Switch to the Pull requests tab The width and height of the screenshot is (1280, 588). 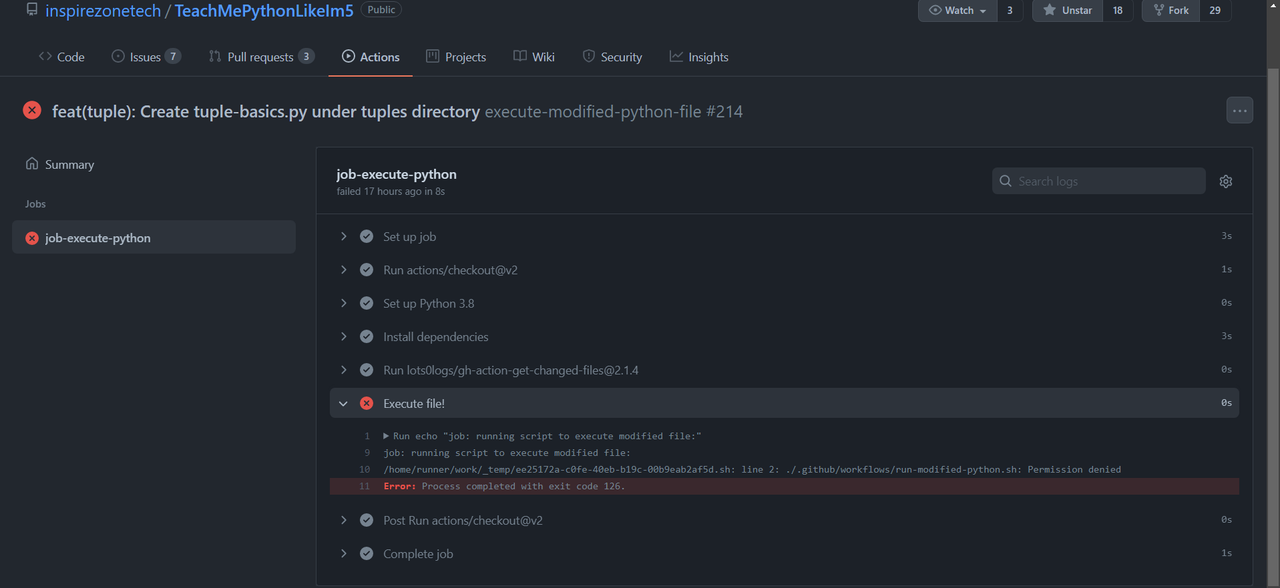(x=261, y=57)
